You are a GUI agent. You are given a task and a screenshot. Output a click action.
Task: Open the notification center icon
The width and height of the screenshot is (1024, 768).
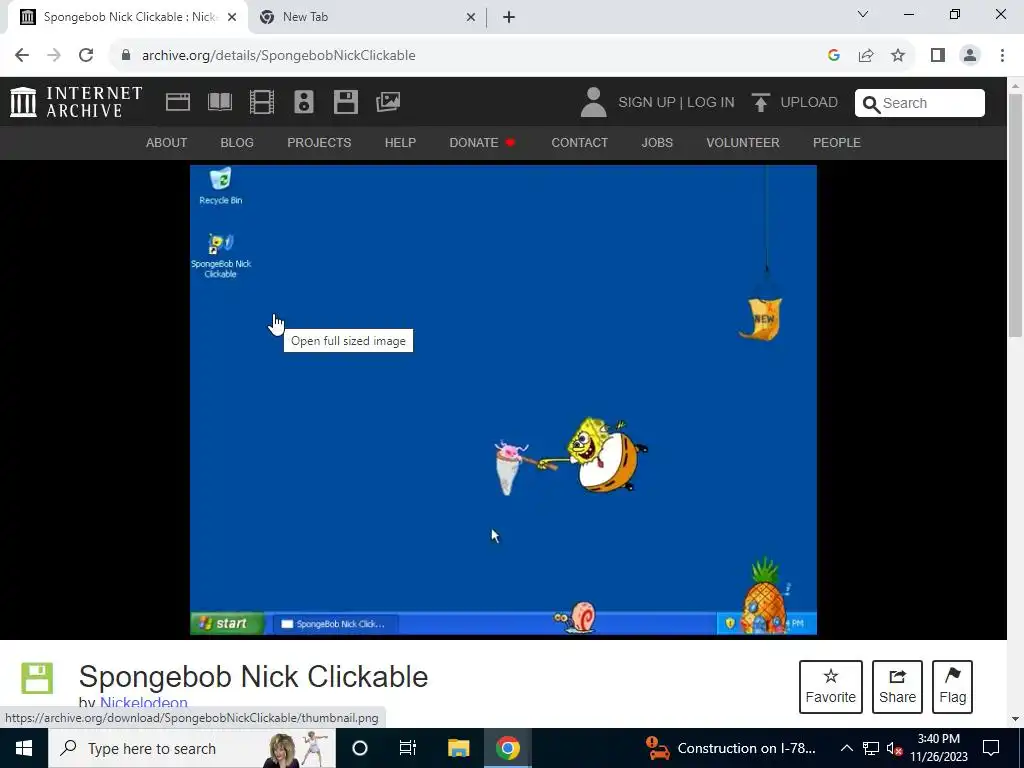pos(991,748)
